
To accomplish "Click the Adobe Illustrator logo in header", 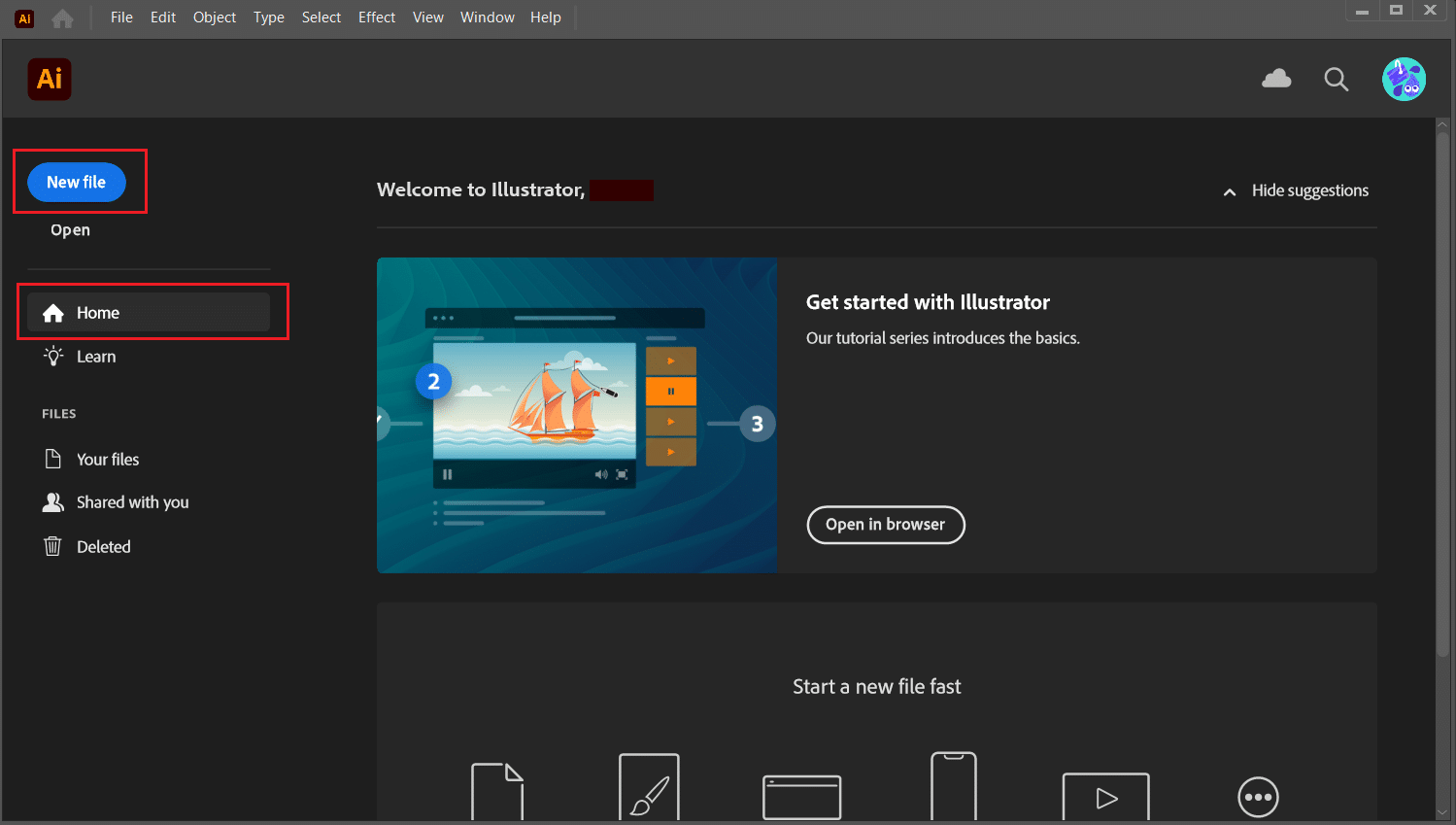I will pyautogui.click(x=50, y=79).
